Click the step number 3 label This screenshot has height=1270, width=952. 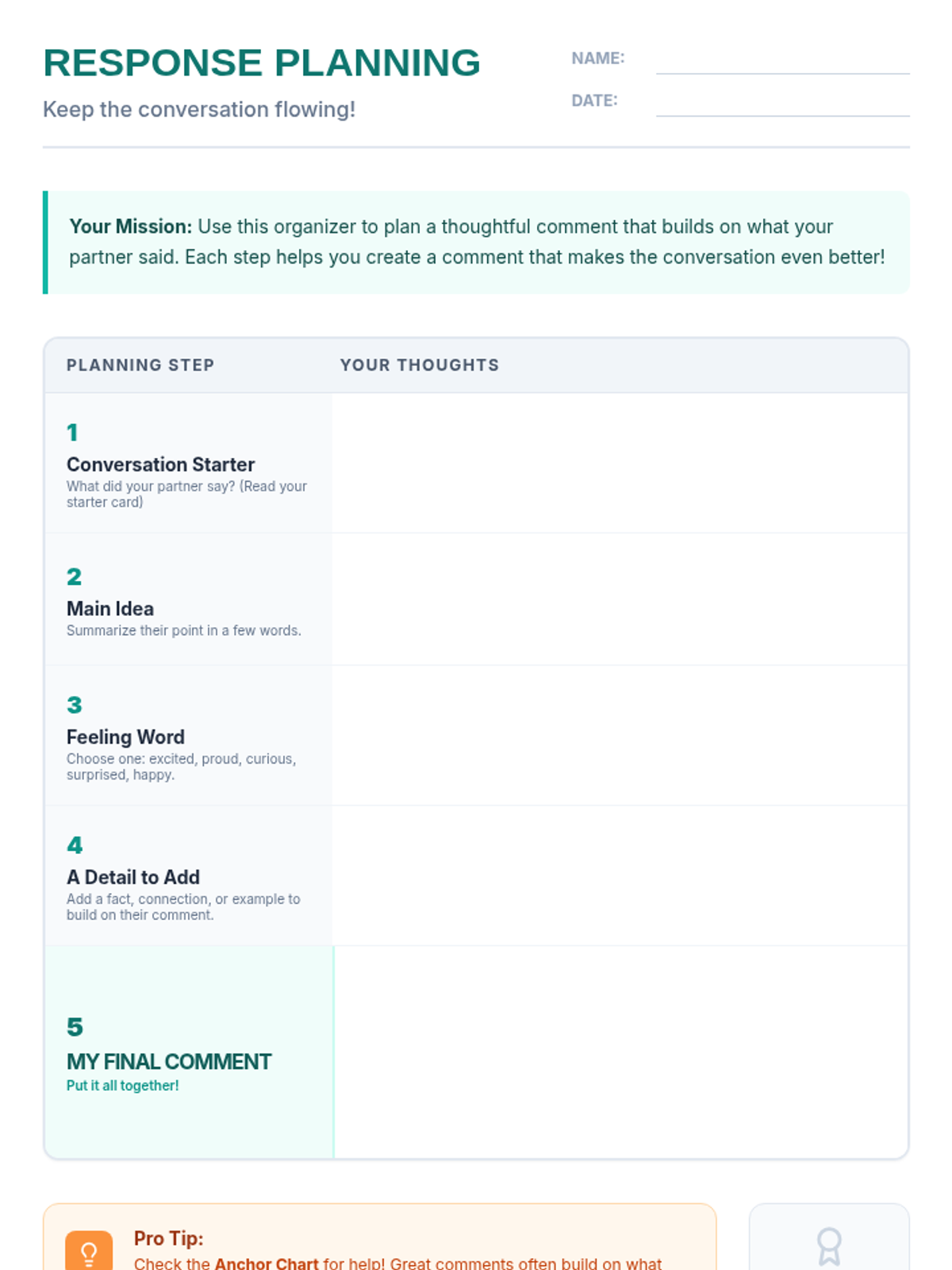[x=74, y=706]
